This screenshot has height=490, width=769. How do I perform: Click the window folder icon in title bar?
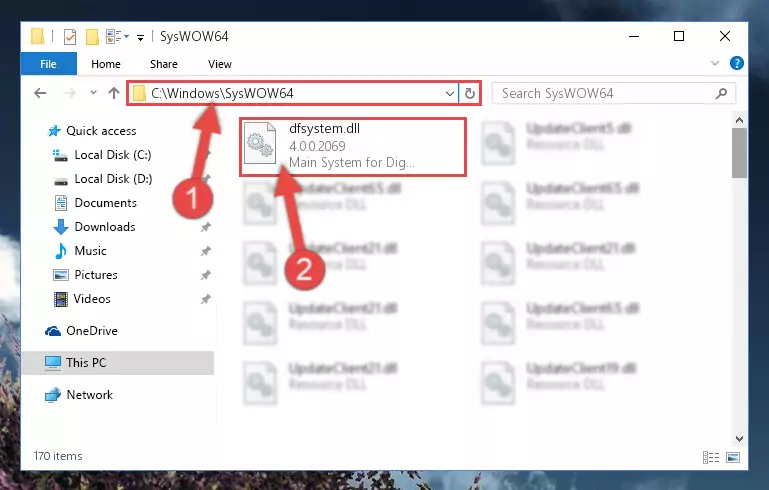(x=38, y=36)
